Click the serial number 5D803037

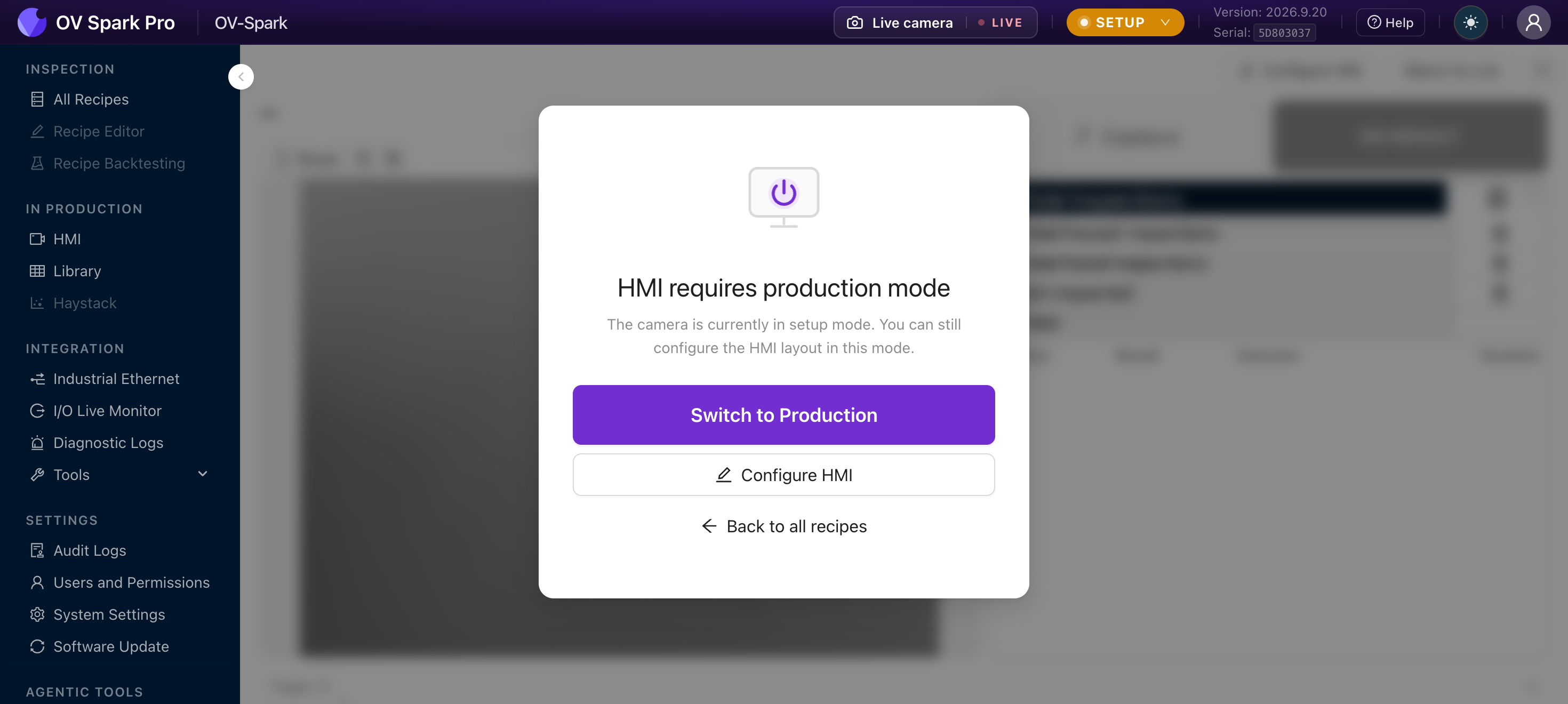pyautogui.click(x=1284, y=33)
